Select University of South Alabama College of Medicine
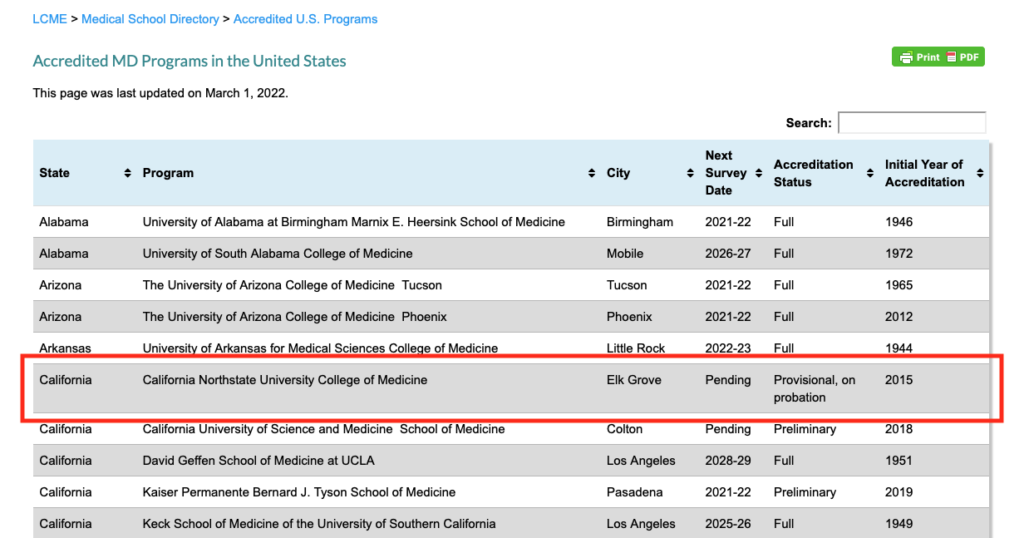Screen dimensions: 1024x538 (x=278, y=253)
